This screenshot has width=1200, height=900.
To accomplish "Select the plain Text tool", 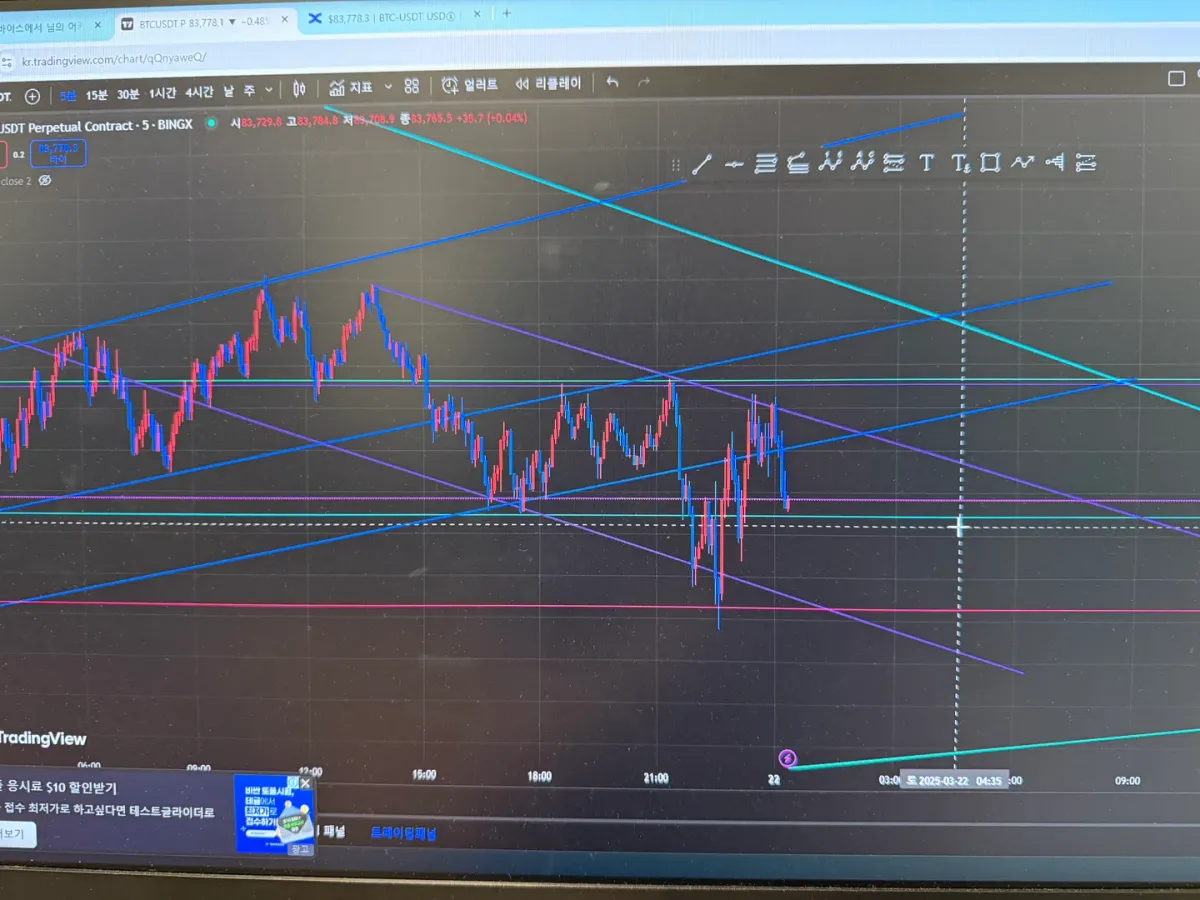I will [x=927, y=162].
